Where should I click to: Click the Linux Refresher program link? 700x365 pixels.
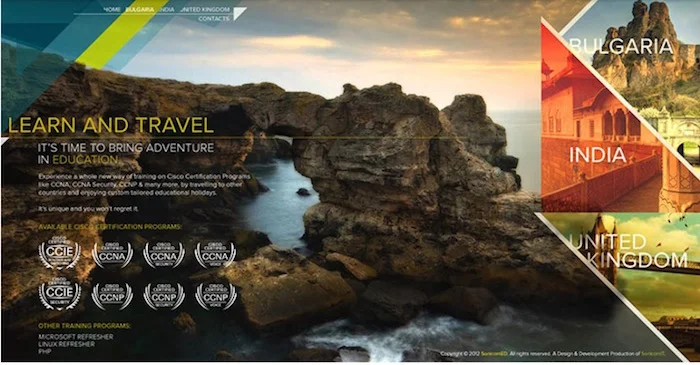(66, 344)
